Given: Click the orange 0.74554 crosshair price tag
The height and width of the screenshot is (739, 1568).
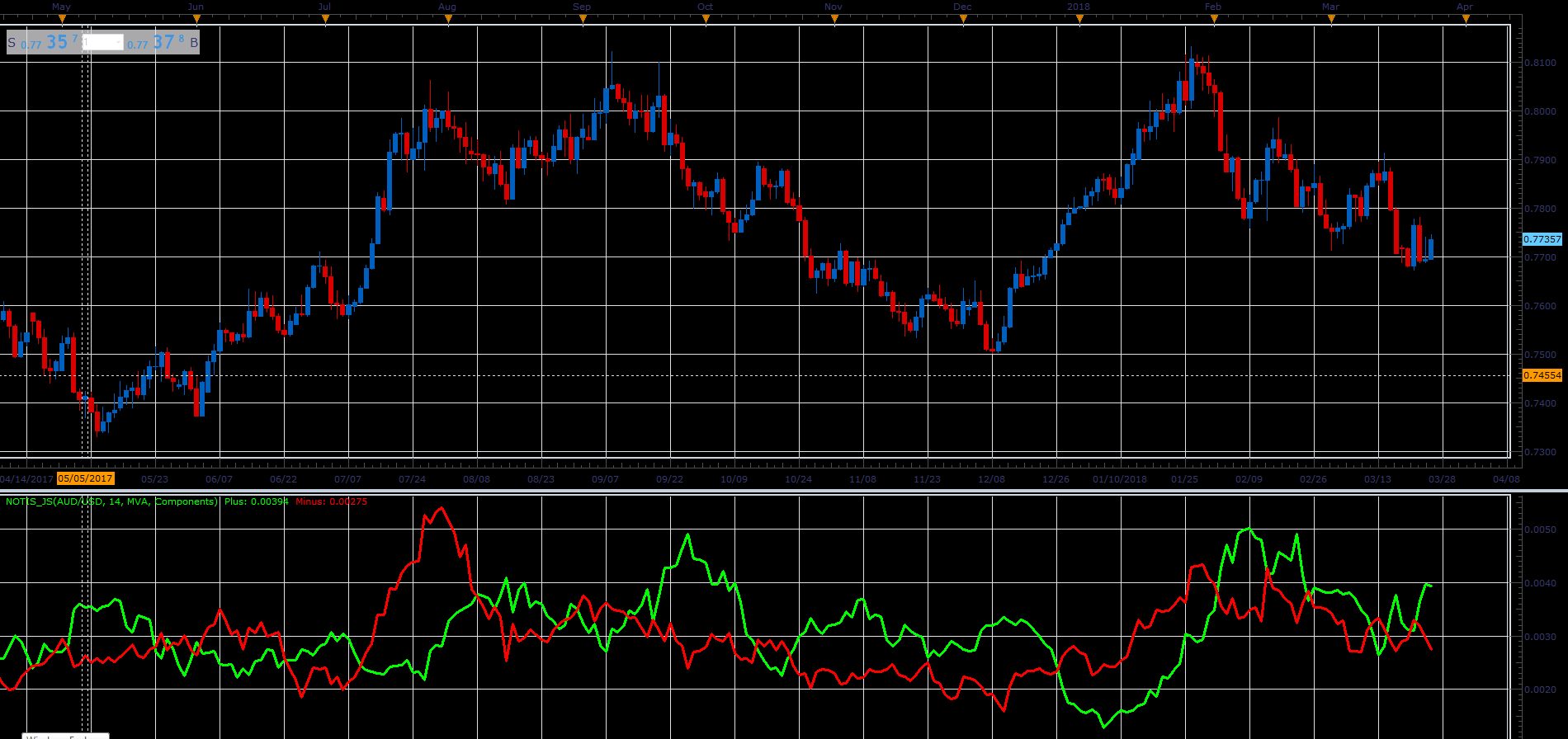Looking at the screenshot, I should coord(1542,375).
